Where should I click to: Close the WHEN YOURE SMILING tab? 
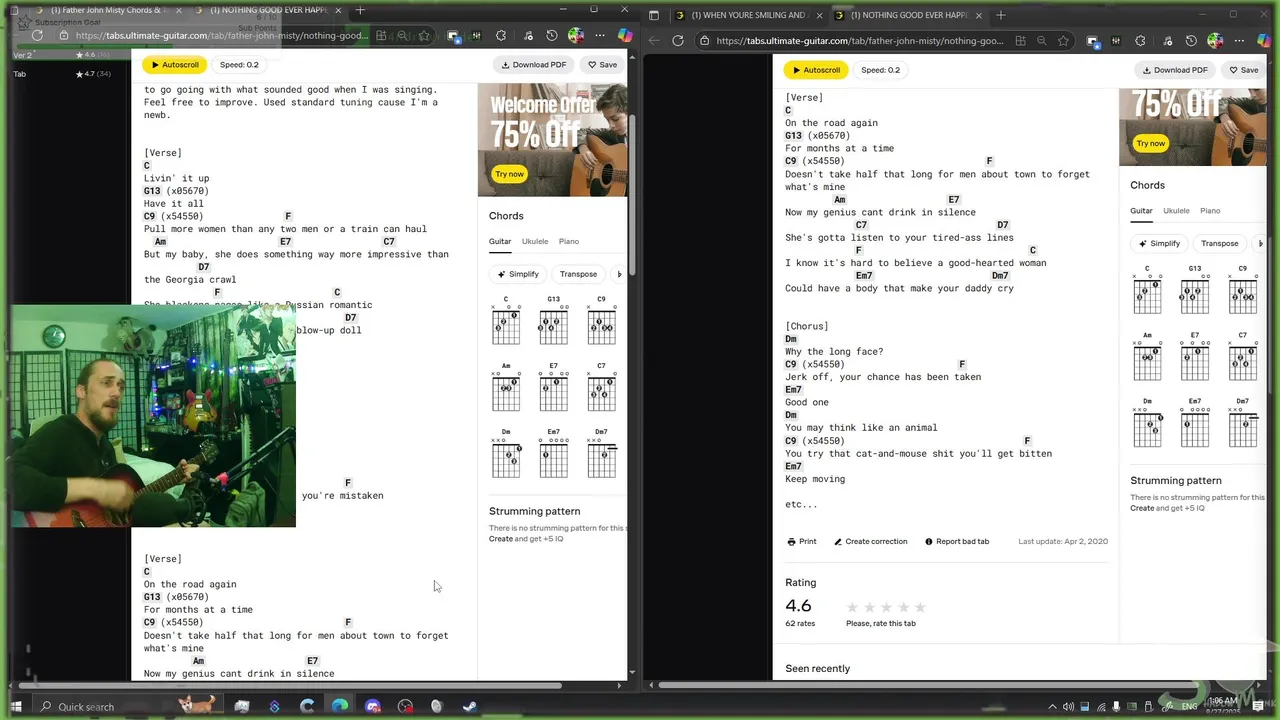point(818,15)
